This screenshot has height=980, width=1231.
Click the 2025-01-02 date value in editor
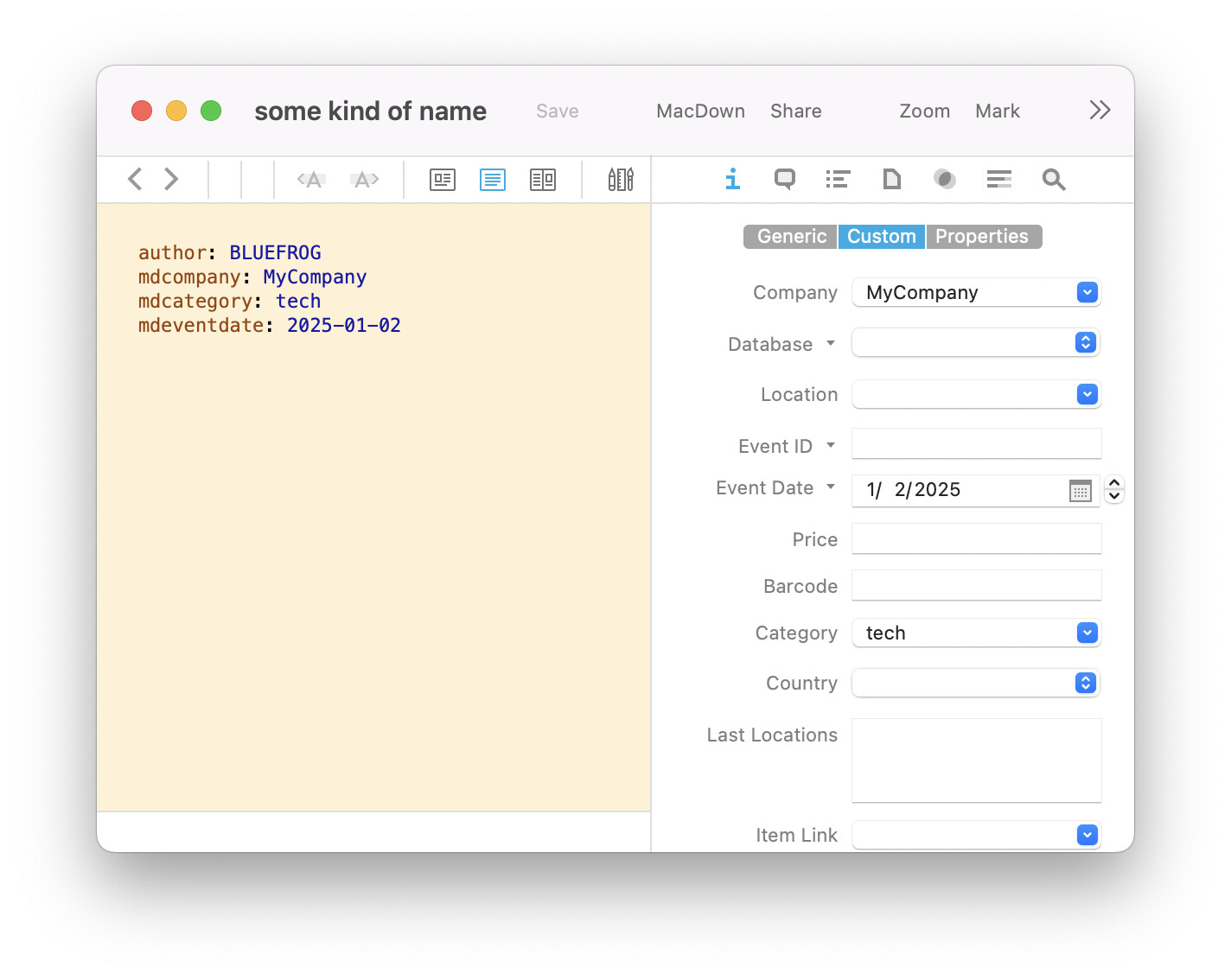pyautogui.click(x=344, y=326)
